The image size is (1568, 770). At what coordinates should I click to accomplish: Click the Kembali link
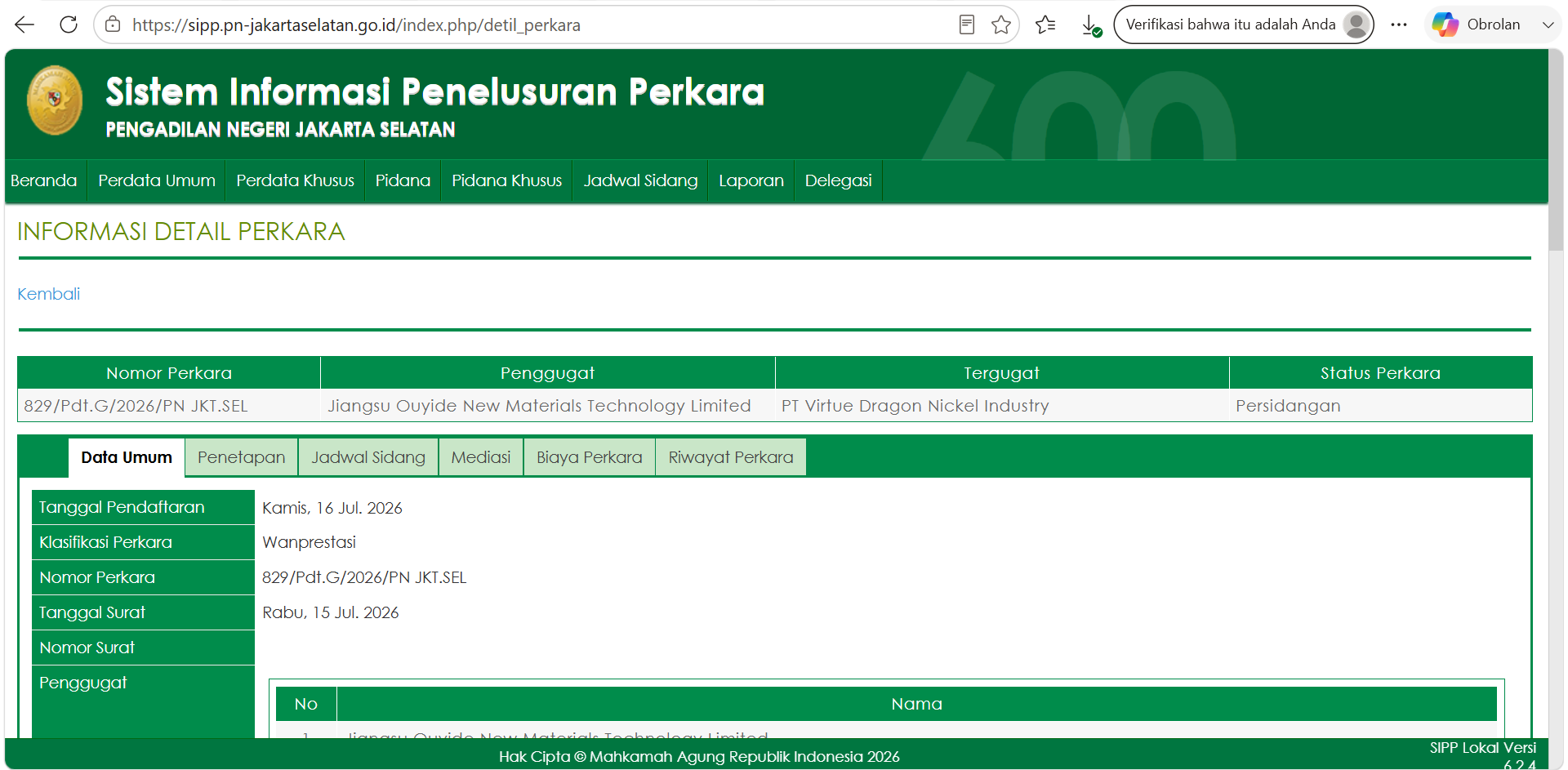pyautogui.click(x=49, y=294)
